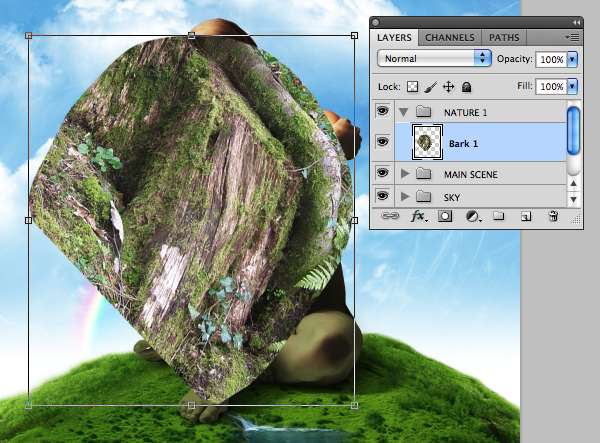The height and width of the screenshot is (443, 600).
Task: Click the top-left transform handle
Action: point(28,36)
